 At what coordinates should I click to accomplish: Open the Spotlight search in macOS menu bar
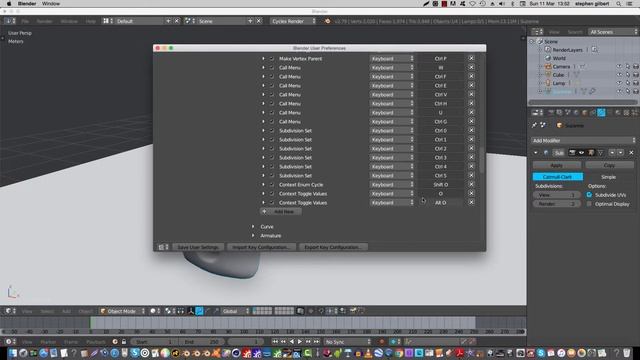point(619,4)
